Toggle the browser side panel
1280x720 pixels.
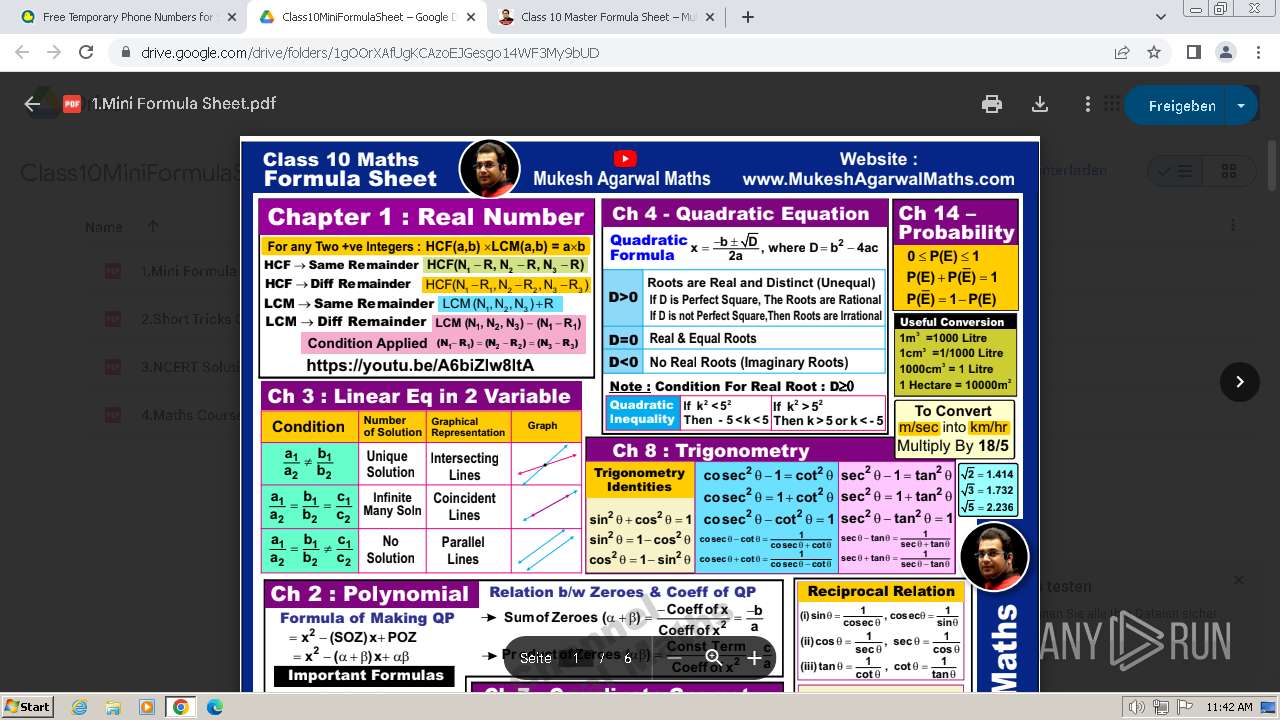1193,52
